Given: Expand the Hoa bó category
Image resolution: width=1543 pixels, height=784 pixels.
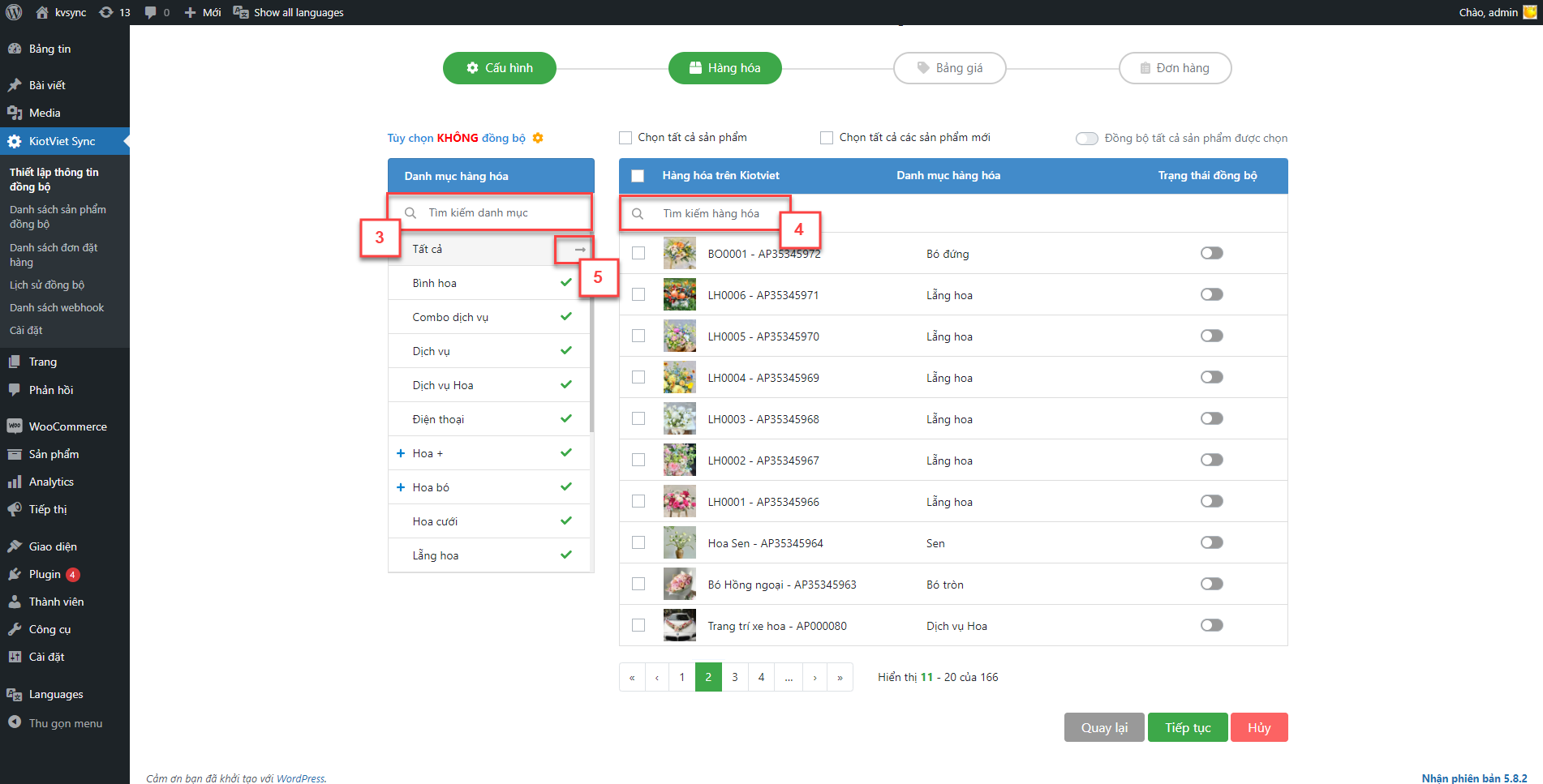Looking at the screenshot, I should tap(401, 487).
